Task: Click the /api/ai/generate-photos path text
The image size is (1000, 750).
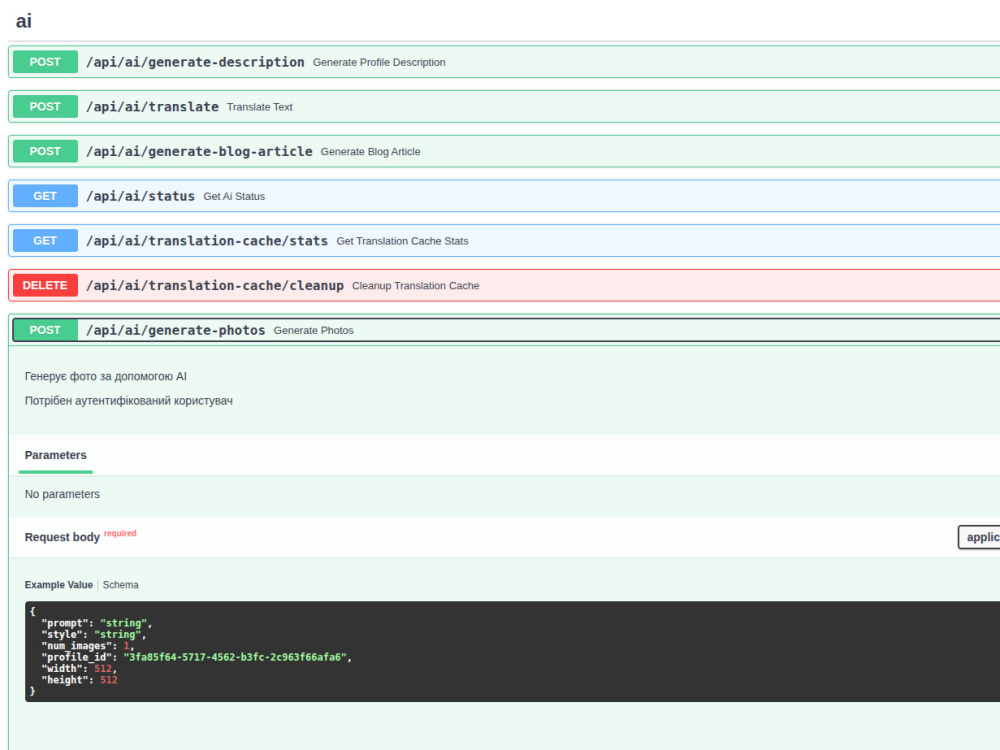Action: [175, 330]
